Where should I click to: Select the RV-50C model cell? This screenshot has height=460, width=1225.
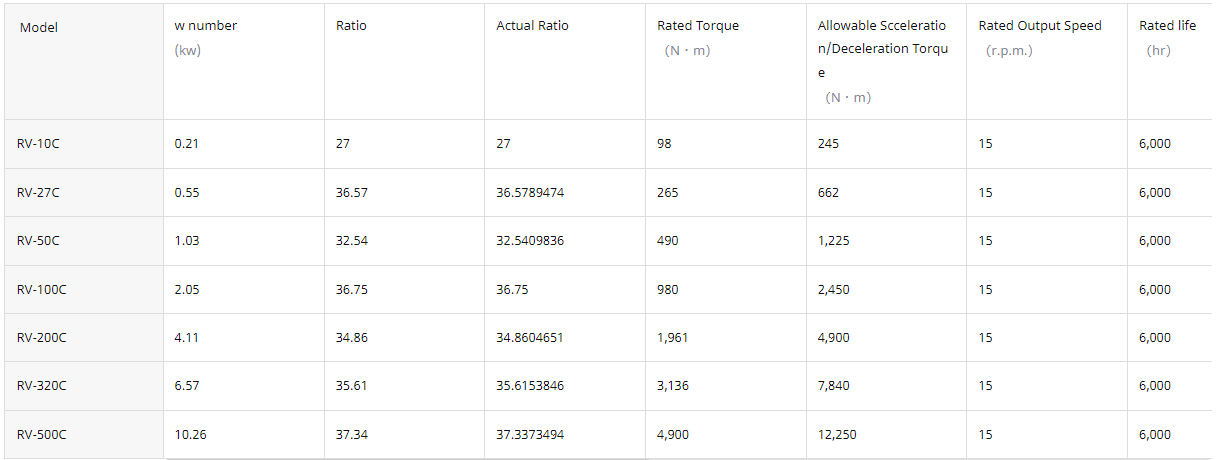[38, 241]
